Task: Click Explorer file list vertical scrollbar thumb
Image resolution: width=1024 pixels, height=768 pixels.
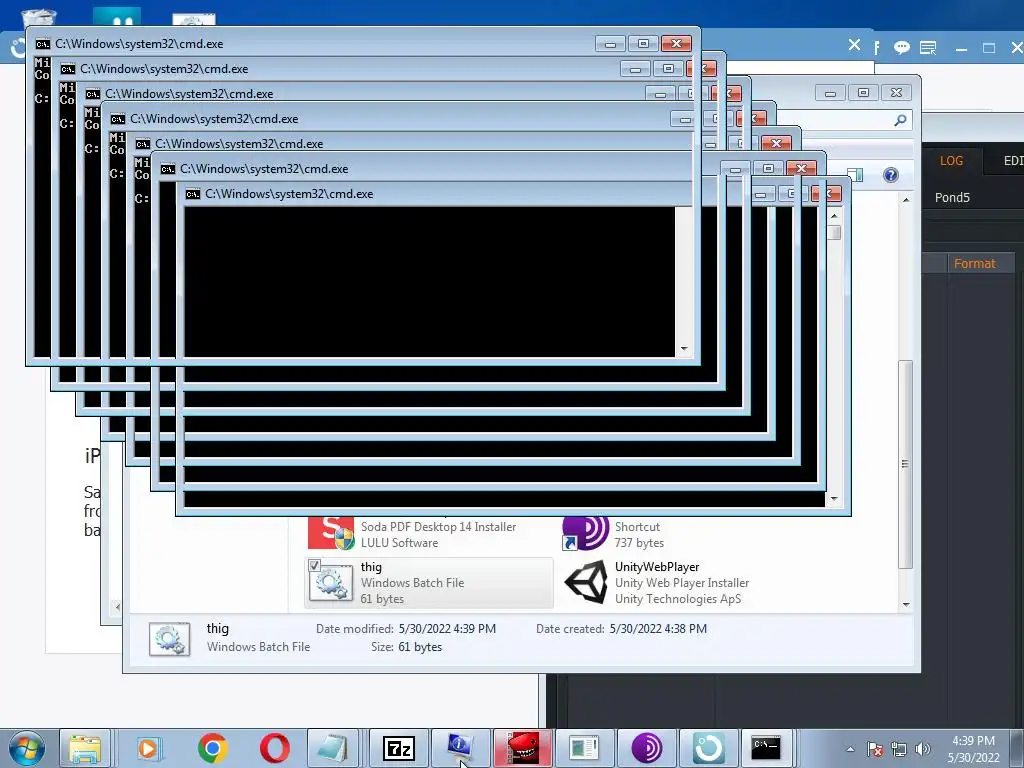Action: [x=905, y=464]
